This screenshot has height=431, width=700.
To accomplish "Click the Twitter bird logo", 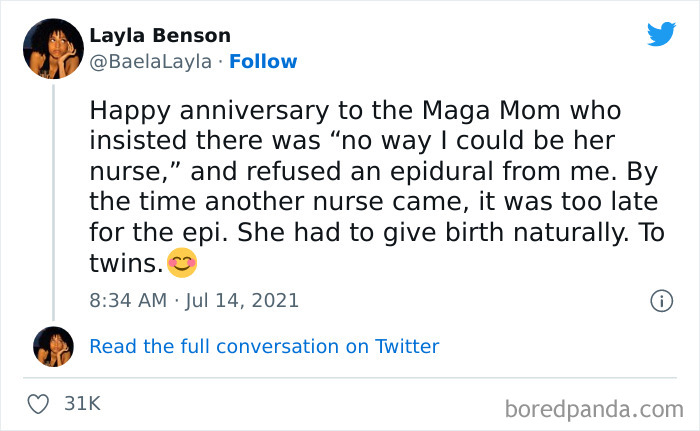I will (661, 35).
